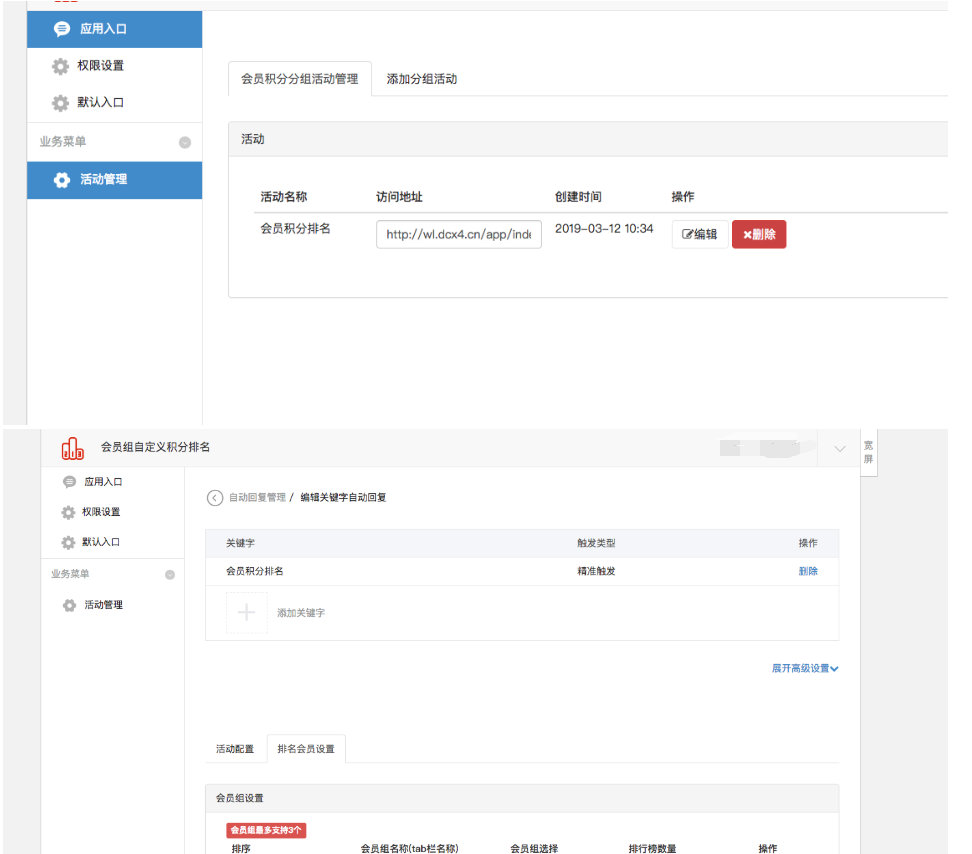The image size is (972, 854).
Task: Click the x icon on red 删除 button
Action: 746,235
